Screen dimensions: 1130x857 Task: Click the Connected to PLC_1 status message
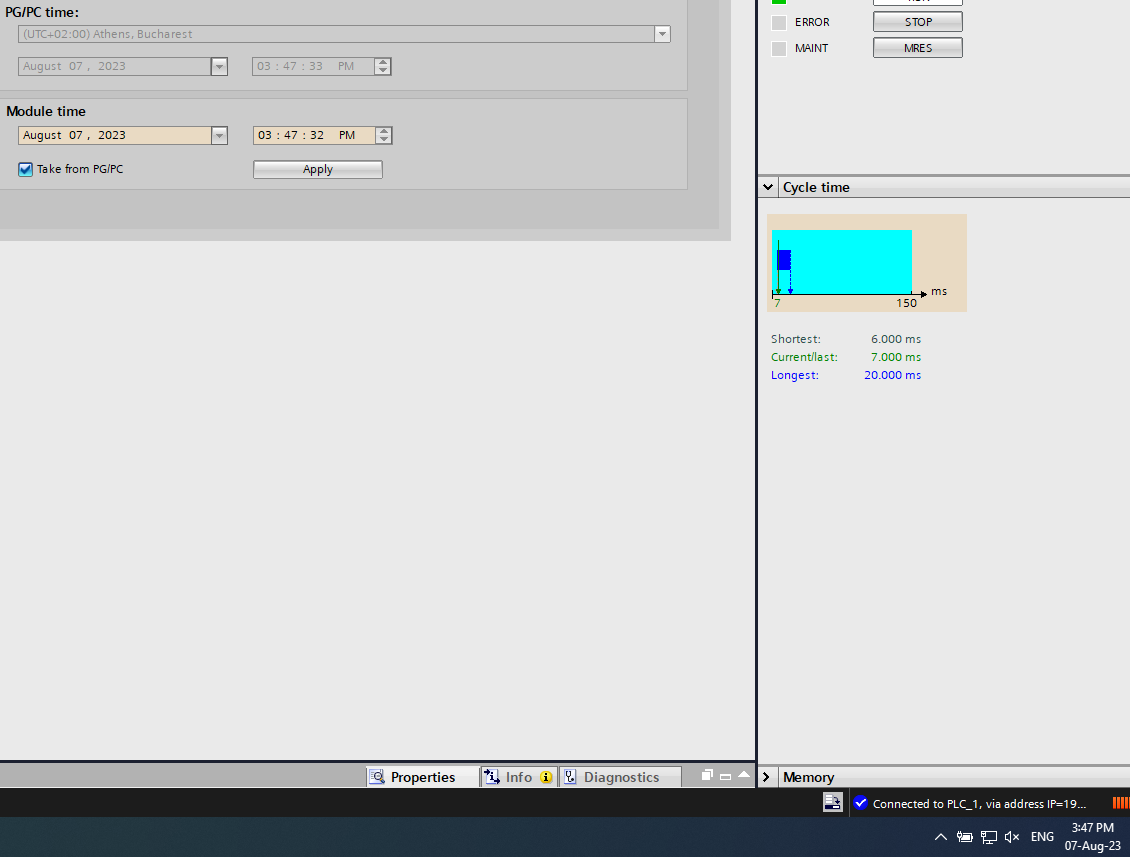(979, 804)
